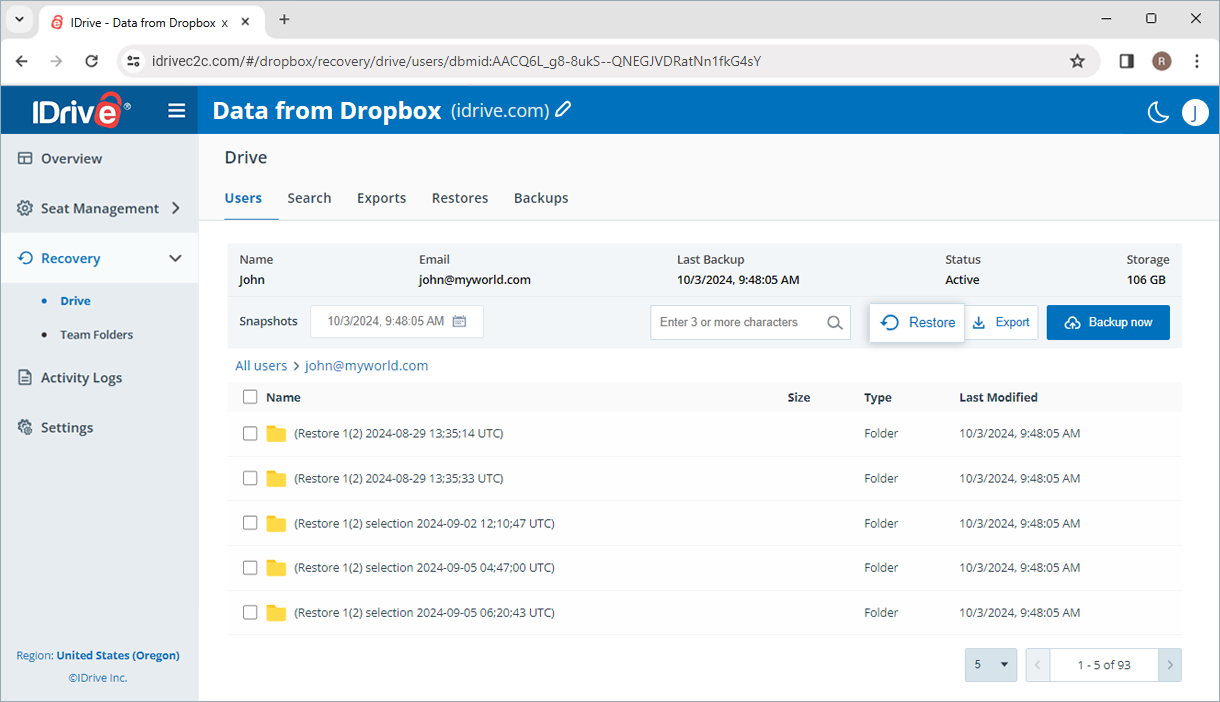Open the tab search dropdown arrow
The width and height of the screenshot is (1220, 702).
point(18,19)
